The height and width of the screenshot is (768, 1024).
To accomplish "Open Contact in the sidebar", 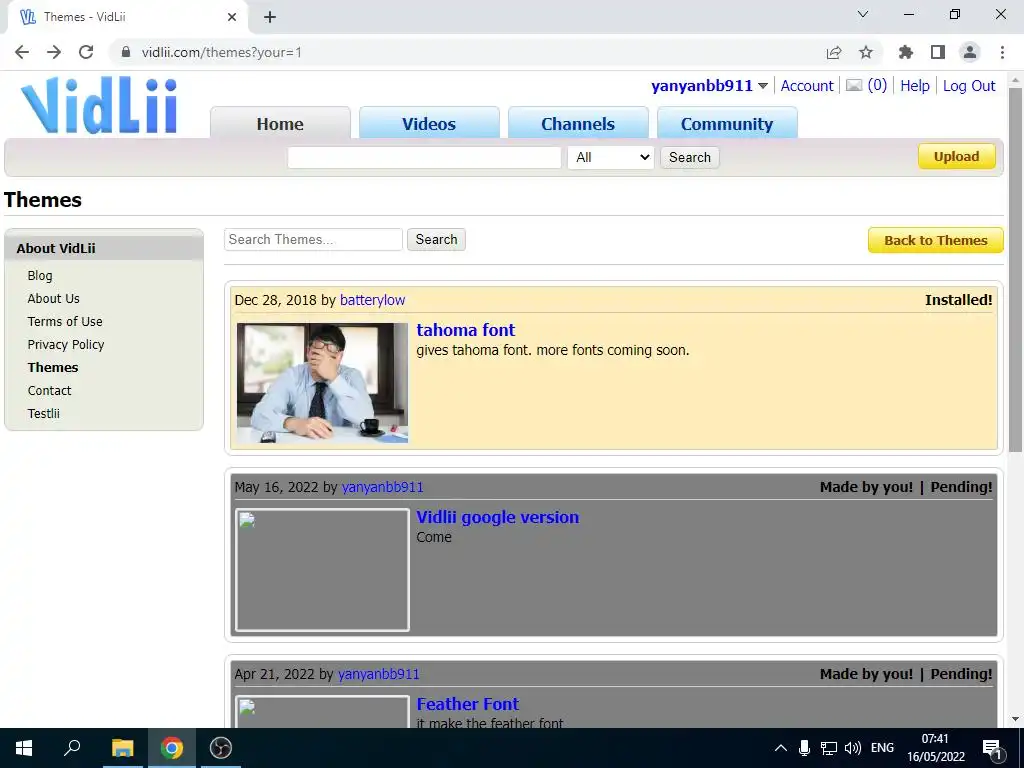I will click(49, 391).
